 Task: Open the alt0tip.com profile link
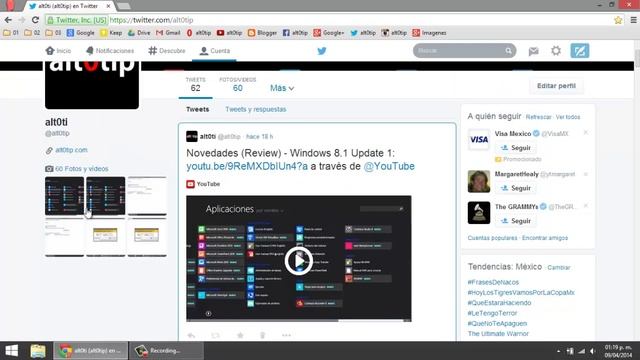[71, 150]
